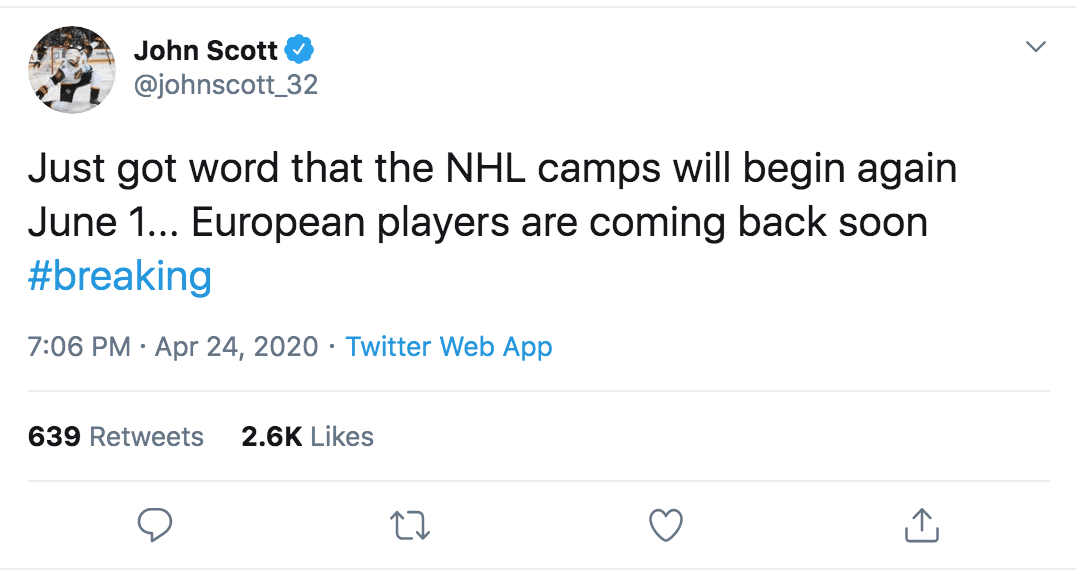Retweet using the arrows icon
The width and height of the screenshot is (1076, 570).
(x=411, y=524)
